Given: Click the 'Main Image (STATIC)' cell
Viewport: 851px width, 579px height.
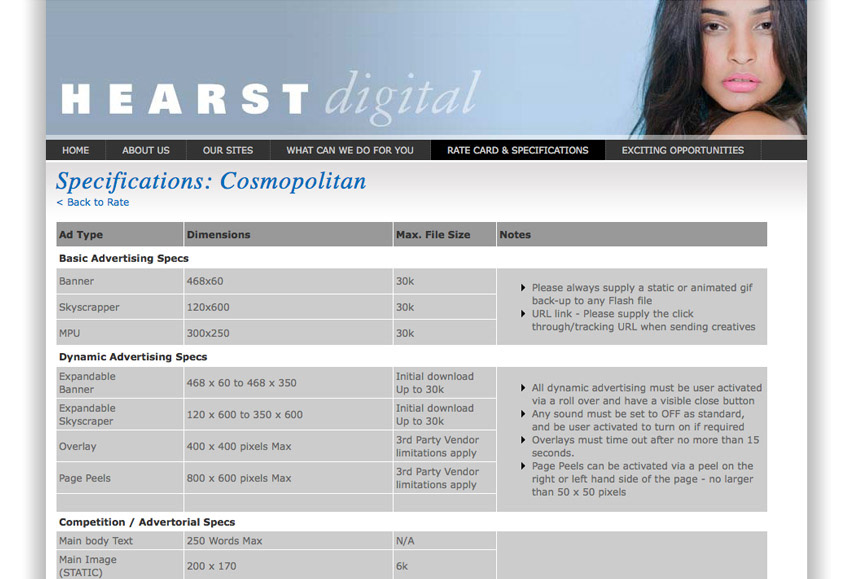Looking at the screenshot, I should 119,565.
